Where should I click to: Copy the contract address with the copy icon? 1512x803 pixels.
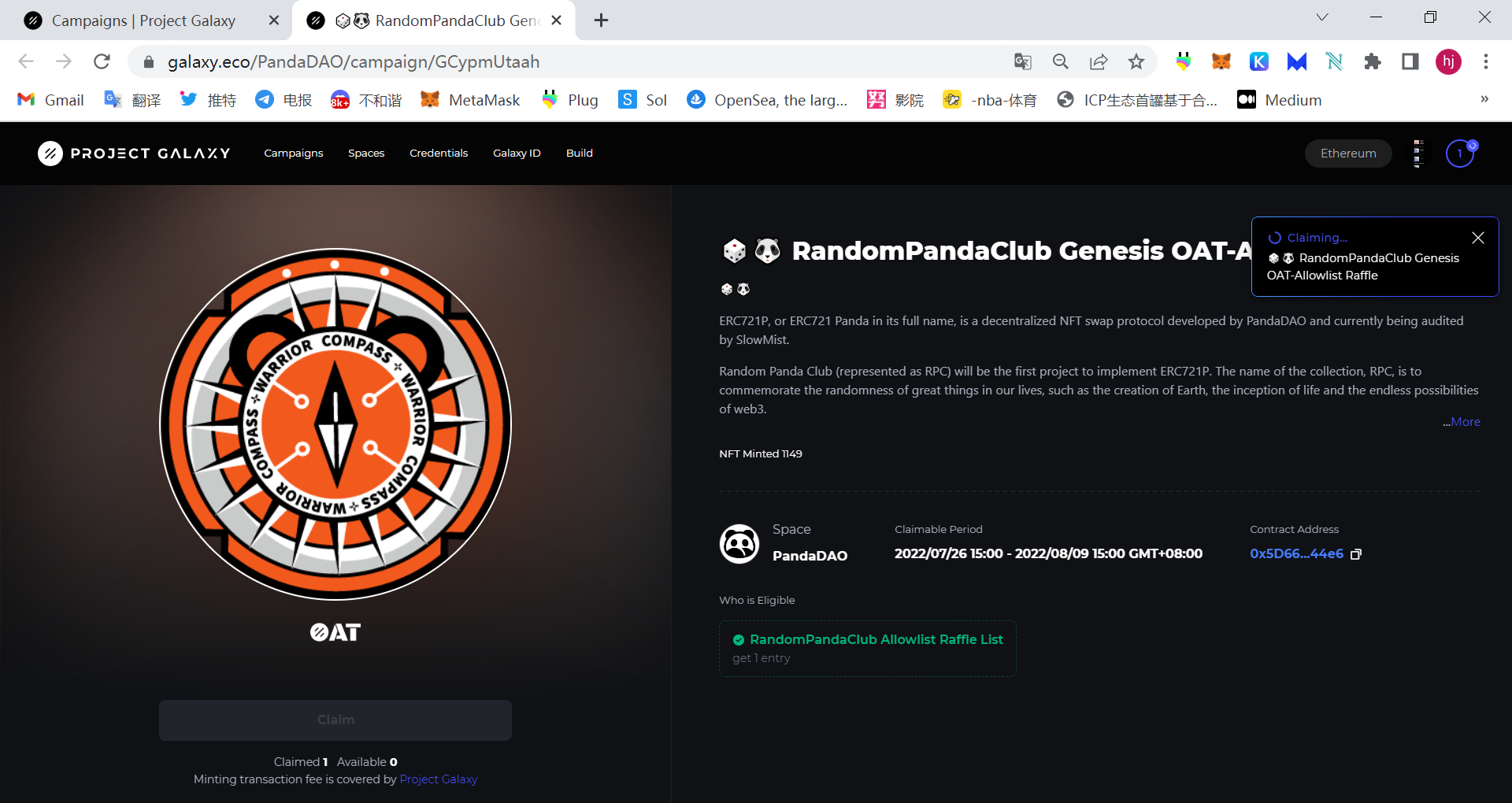pyautogui.click(x=1355, y=554)
